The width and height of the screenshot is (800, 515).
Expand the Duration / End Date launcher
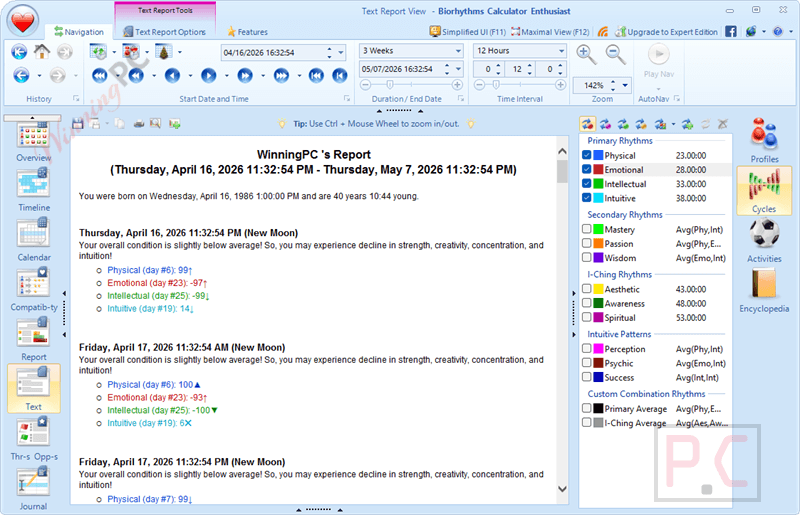(x=460, y=98)
